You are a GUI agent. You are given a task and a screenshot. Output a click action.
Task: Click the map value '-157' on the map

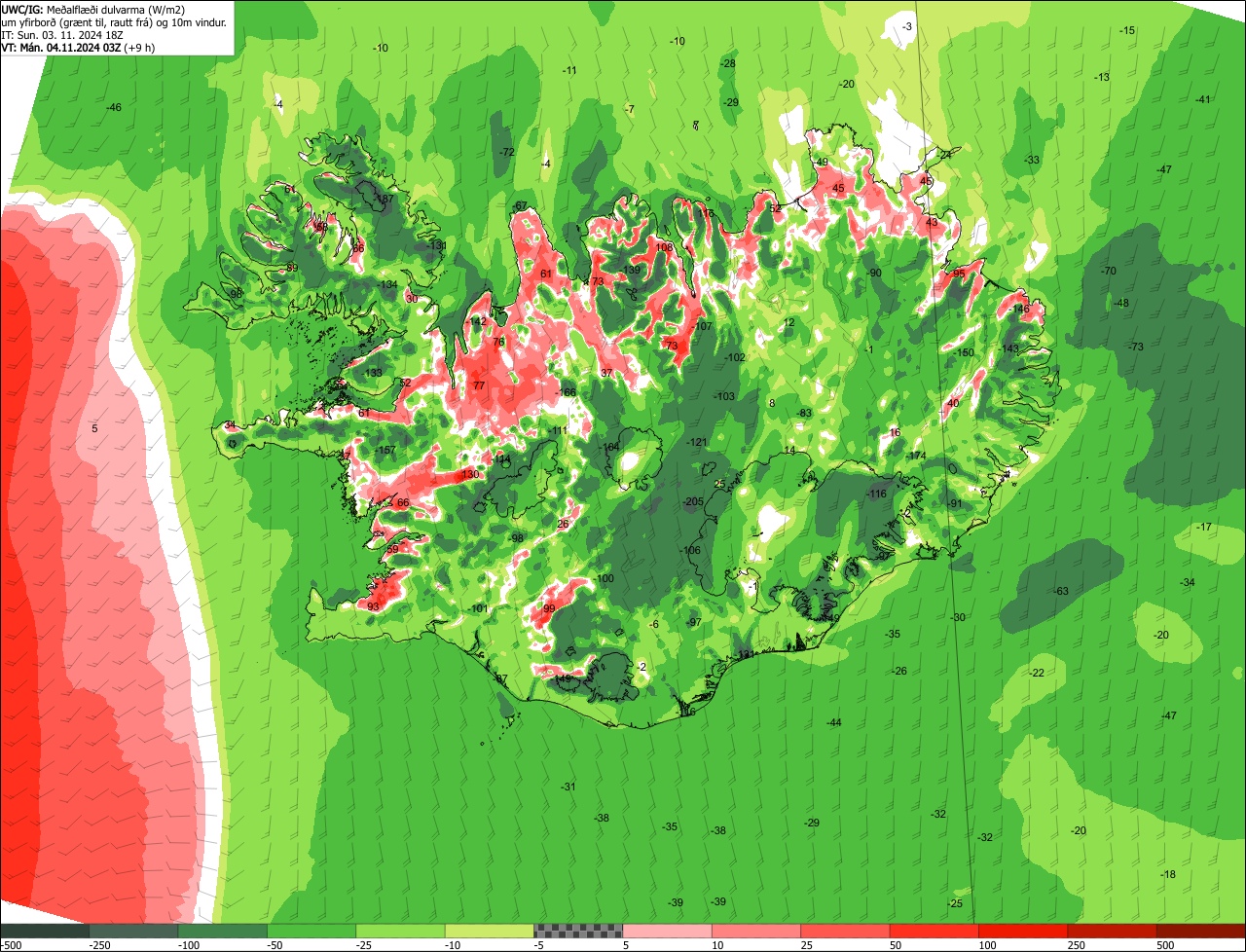click(x=385, y=450)
